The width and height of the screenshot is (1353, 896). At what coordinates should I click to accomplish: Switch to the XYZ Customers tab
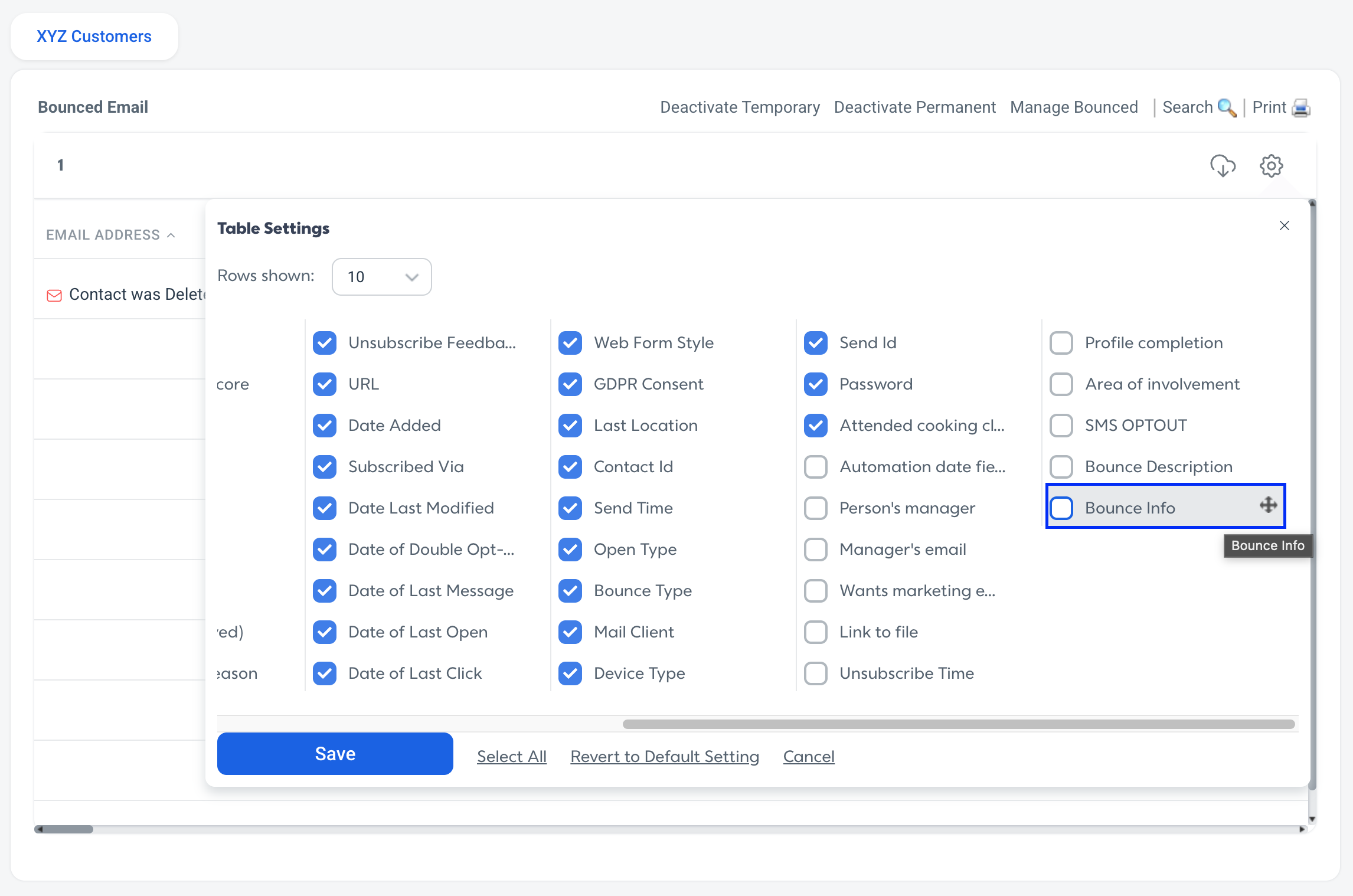pos(94,37)
